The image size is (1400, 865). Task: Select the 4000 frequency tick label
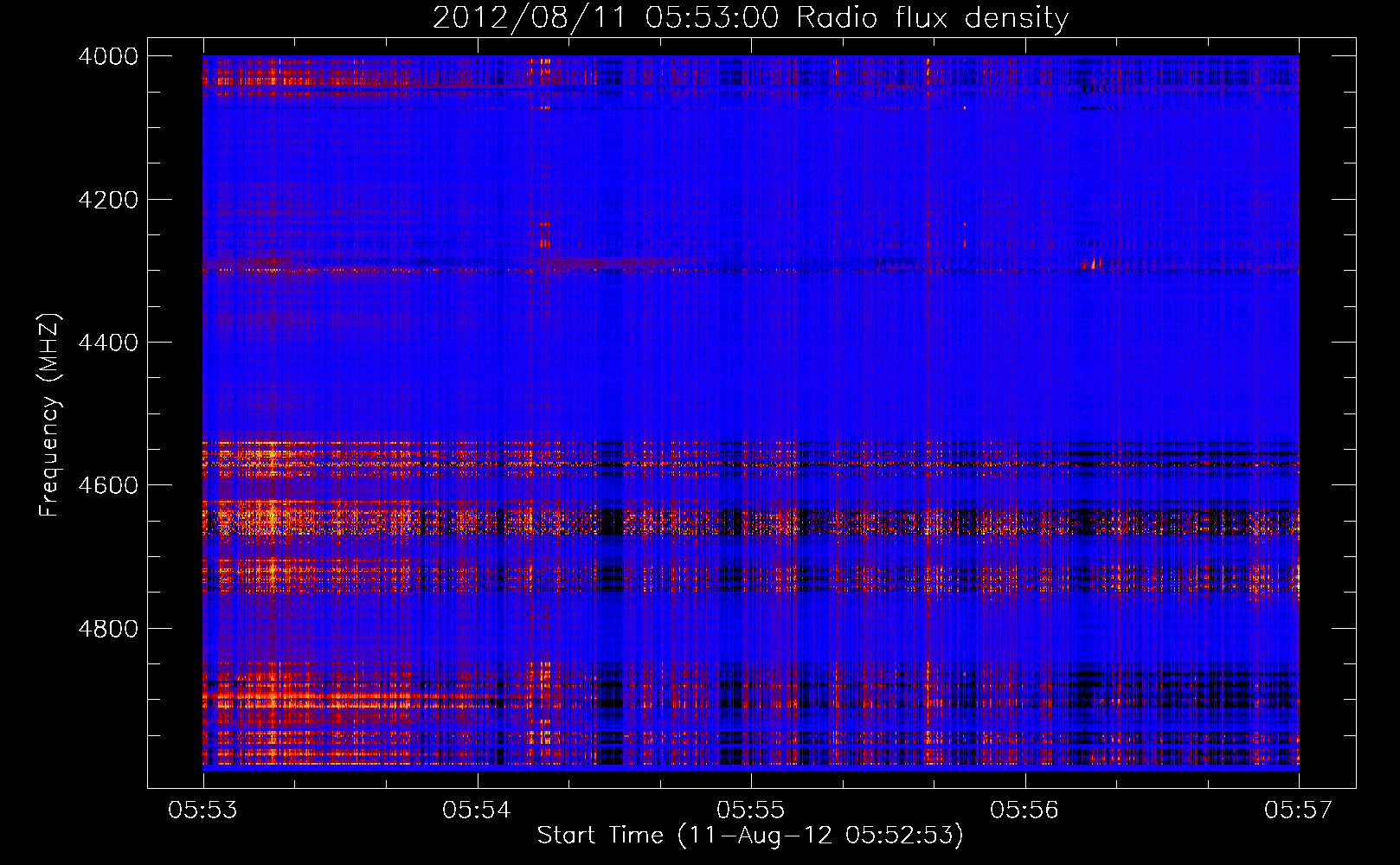coord(108,56)
